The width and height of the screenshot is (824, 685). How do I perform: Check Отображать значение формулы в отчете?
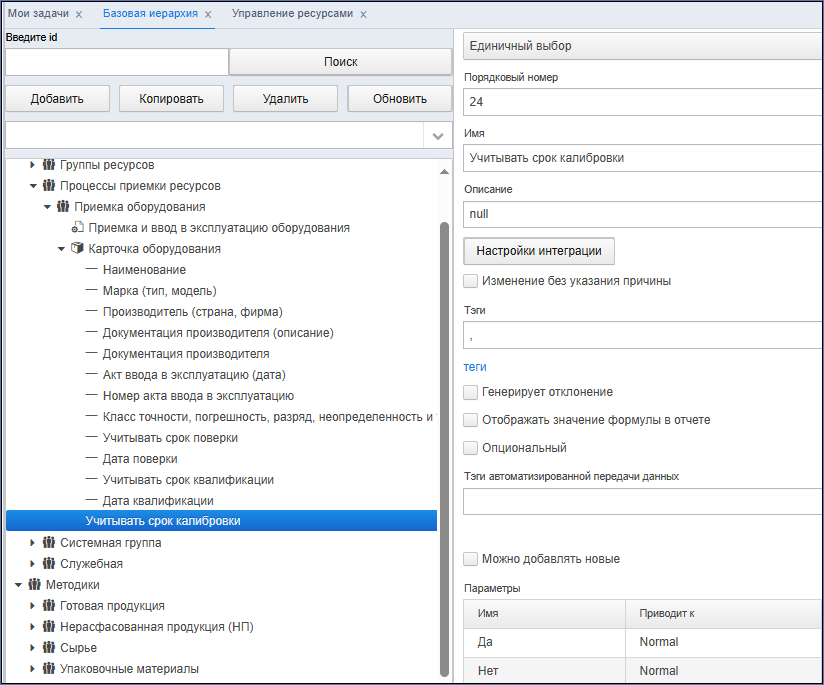coord(470,420)
